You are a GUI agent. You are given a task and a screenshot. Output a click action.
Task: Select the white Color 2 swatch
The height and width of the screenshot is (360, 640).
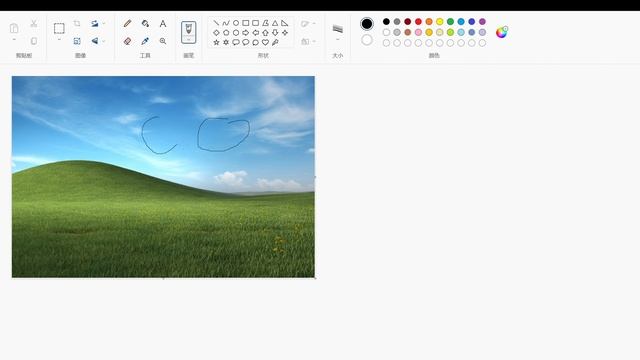(x=367, y=40)
